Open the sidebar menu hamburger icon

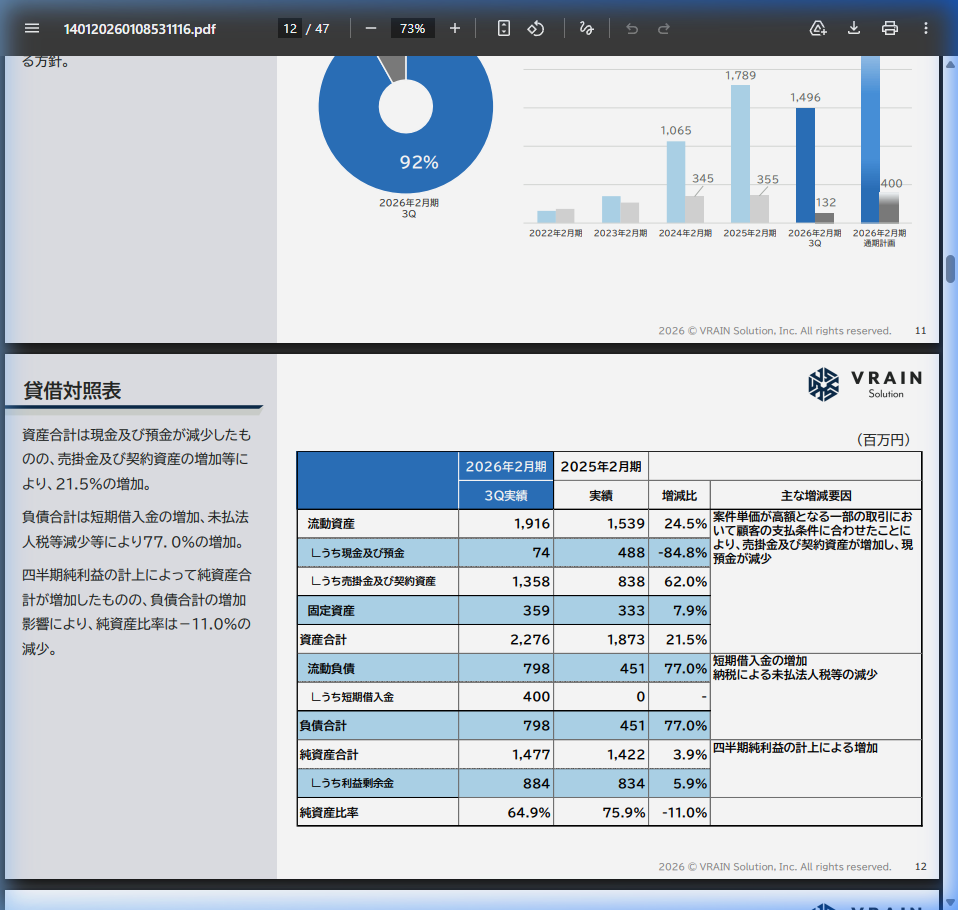click(x=32, y=28)
